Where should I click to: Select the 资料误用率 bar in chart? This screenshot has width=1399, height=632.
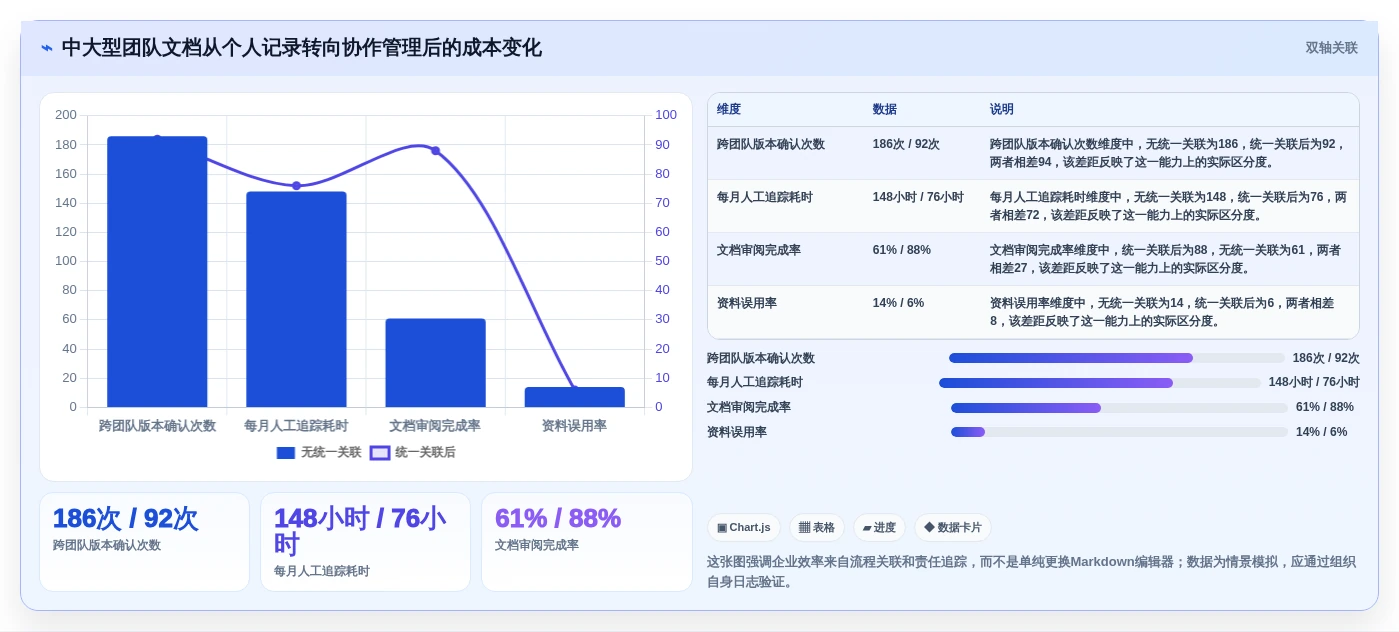click(574, 397)
